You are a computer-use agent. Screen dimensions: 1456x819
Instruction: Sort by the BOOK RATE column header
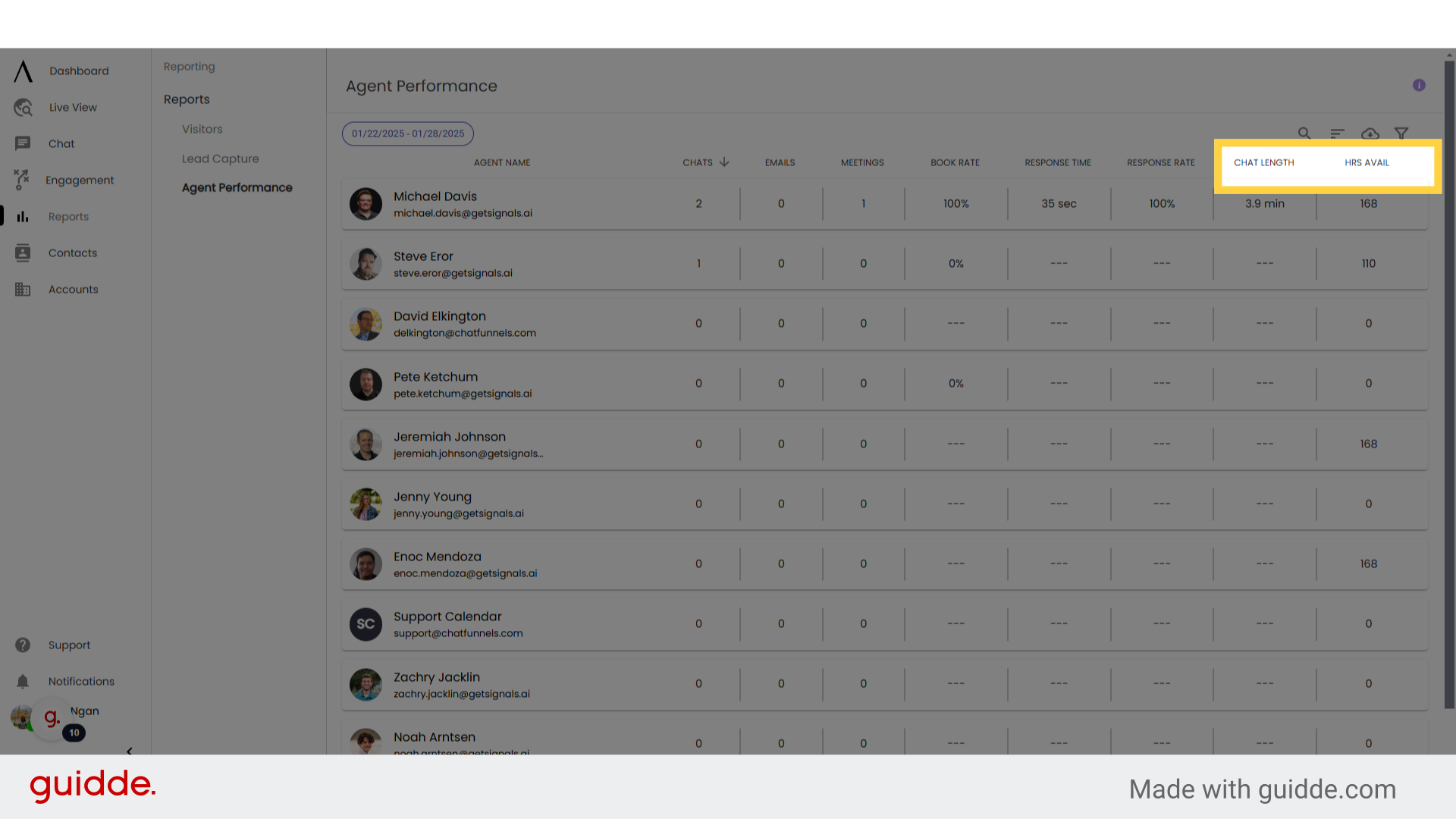[955, 163]
